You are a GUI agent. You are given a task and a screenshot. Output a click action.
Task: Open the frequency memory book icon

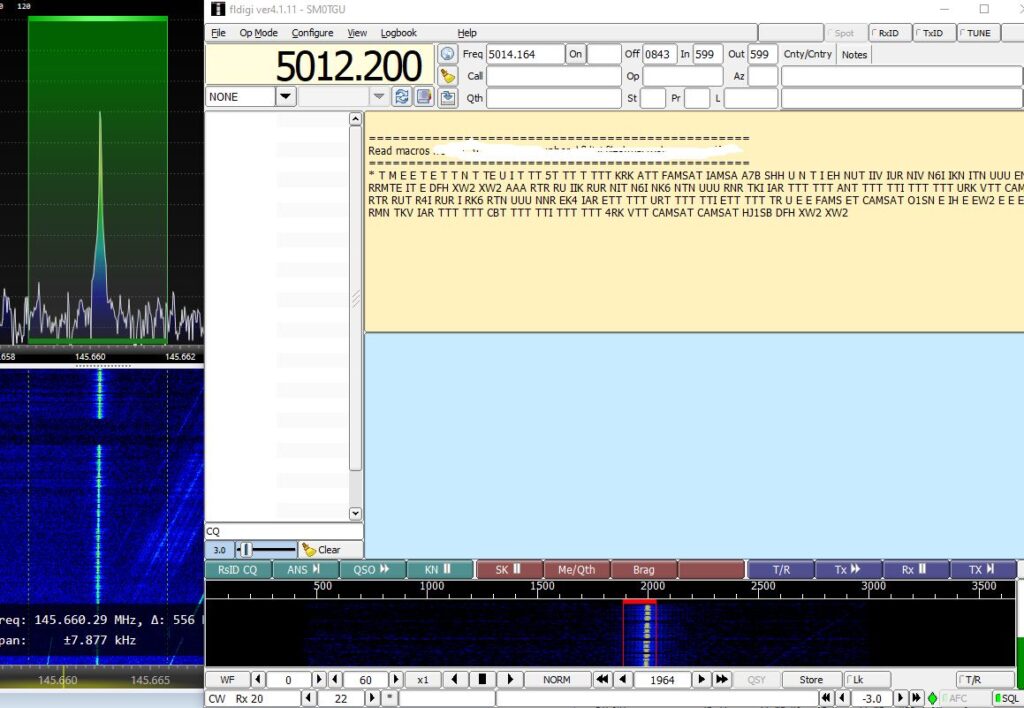coord(424,97)
